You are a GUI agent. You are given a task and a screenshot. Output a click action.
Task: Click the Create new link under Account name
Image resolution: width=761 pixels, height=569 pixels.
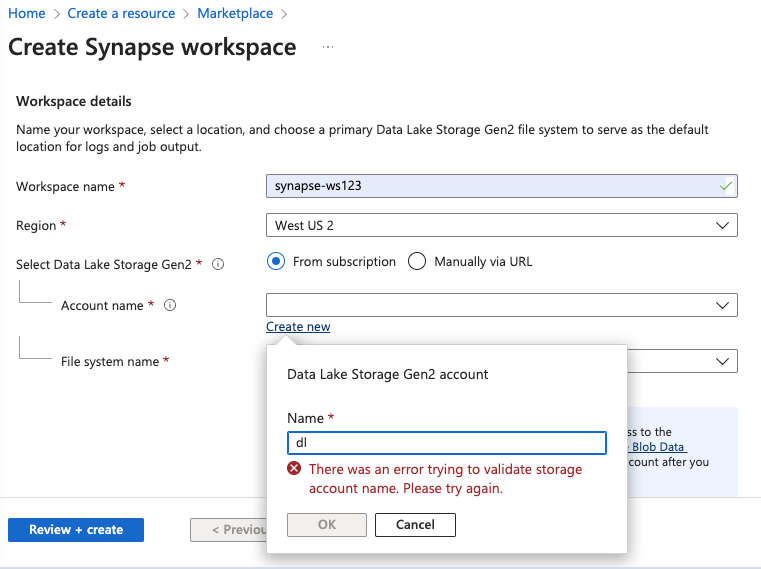click(298, 327)
